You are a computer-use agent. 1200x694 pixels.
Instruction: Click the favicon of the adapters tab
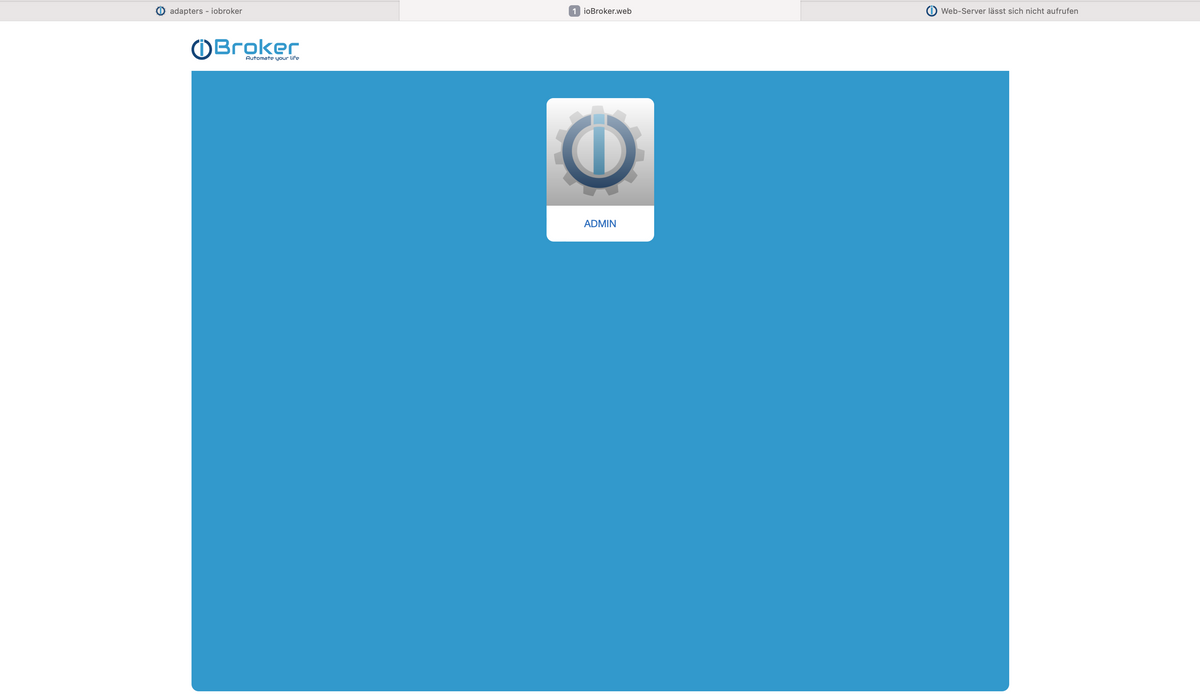[x=161, y=11]
